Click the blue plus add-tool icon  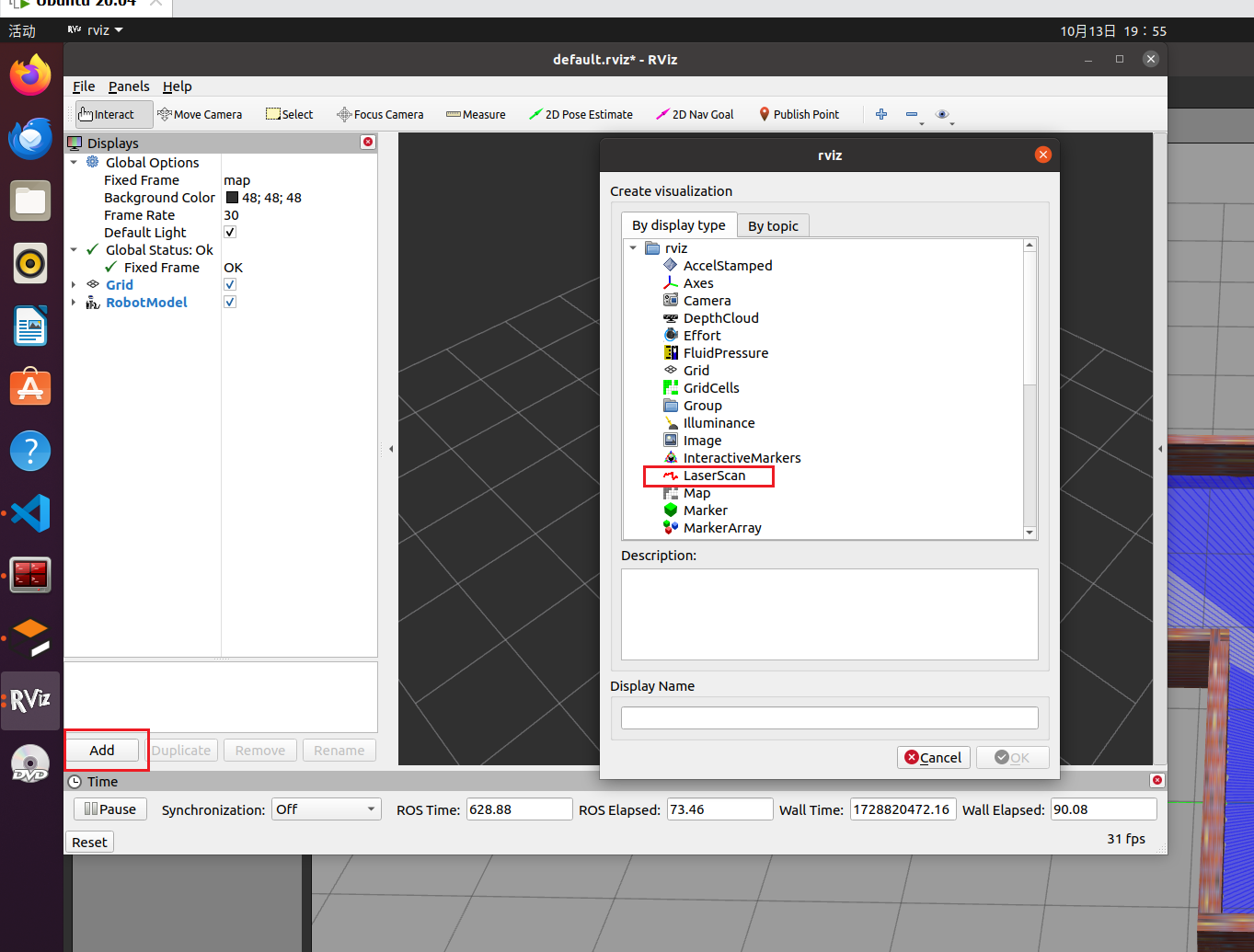tap(881, 114)
